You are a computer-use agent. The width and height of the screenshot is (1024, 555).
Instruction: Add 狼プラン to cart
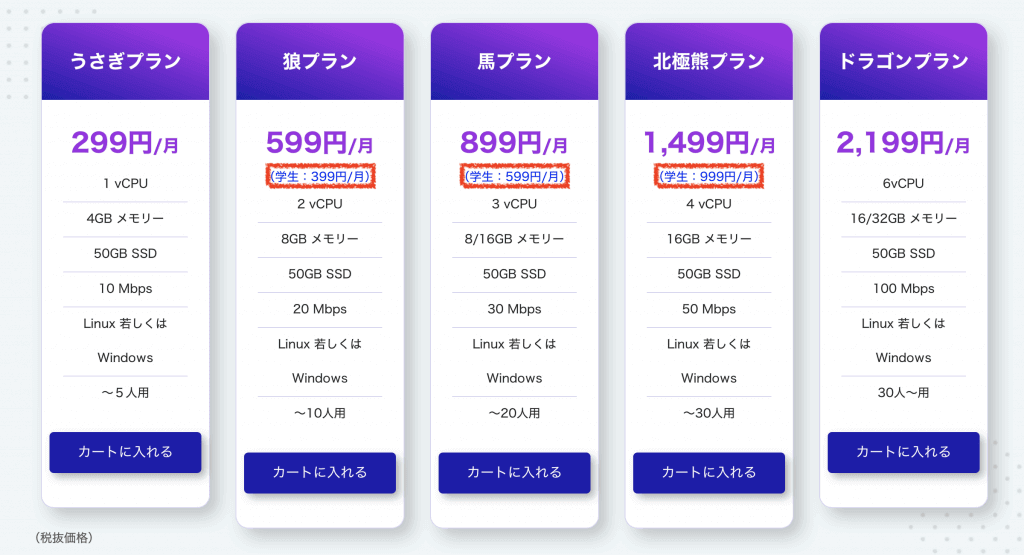coord(320,473)
